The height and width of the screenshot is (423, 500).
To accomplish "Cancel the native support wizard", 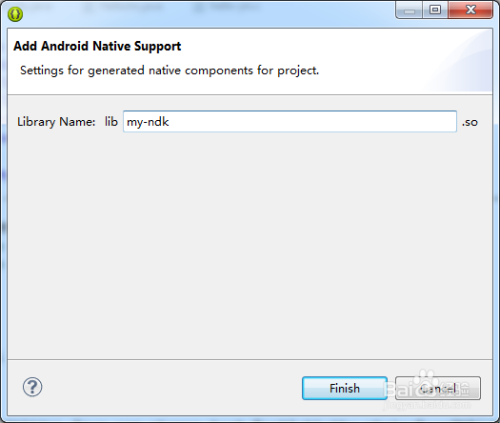I will [438, 388].
